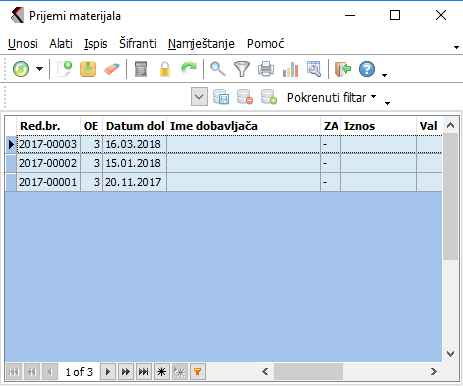Click the green curved arrow icon
Image resolution: width=463 pixels, height=386 pixels.
189,68
